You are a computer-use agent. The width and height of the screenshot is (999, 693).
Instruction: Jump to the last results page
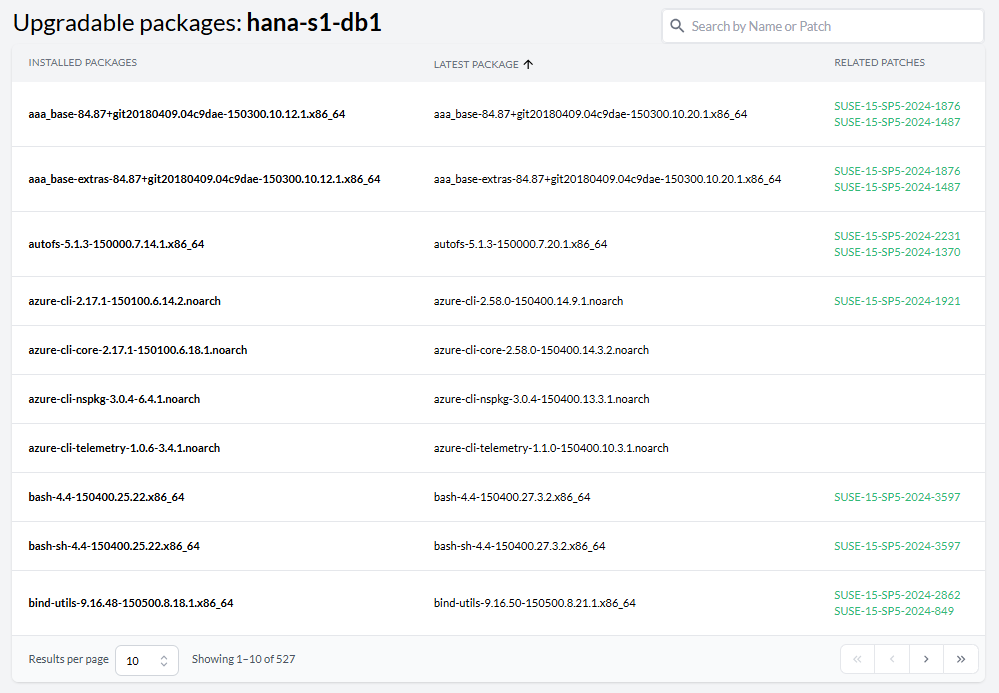[960, 659]
